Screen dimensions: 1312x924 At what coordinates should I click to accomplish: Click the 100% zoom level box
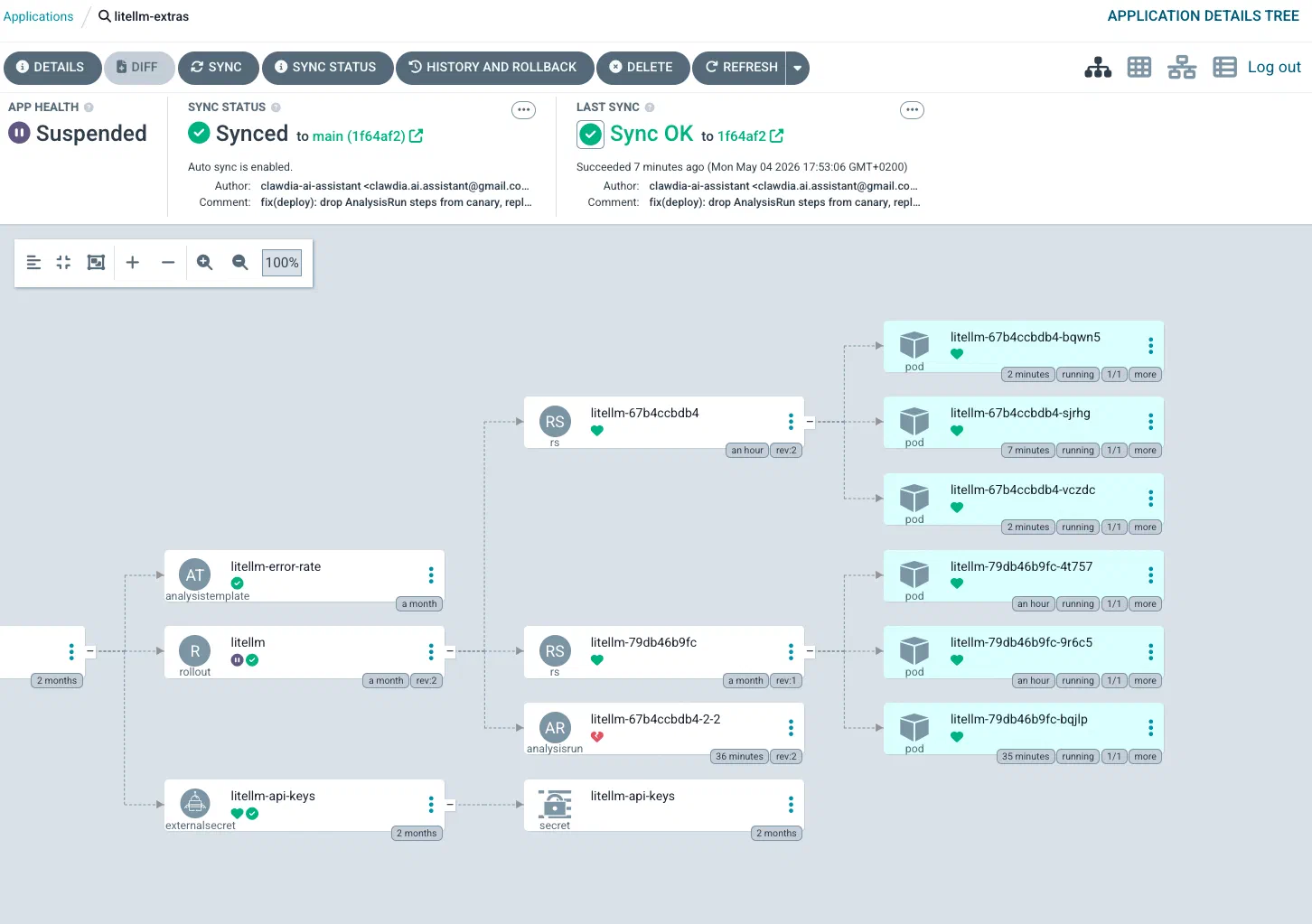click(x=282, y=263)
